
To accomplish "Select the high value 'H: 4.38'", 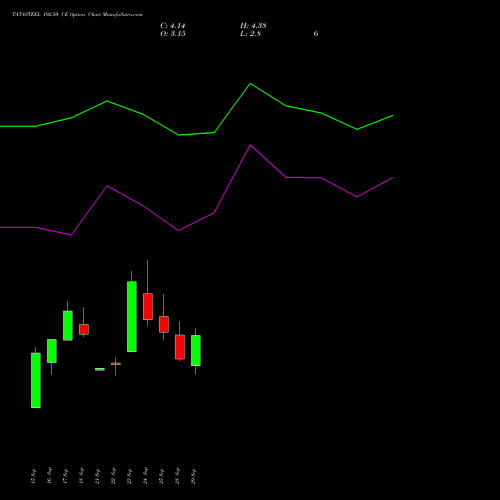I will (253, 26).
